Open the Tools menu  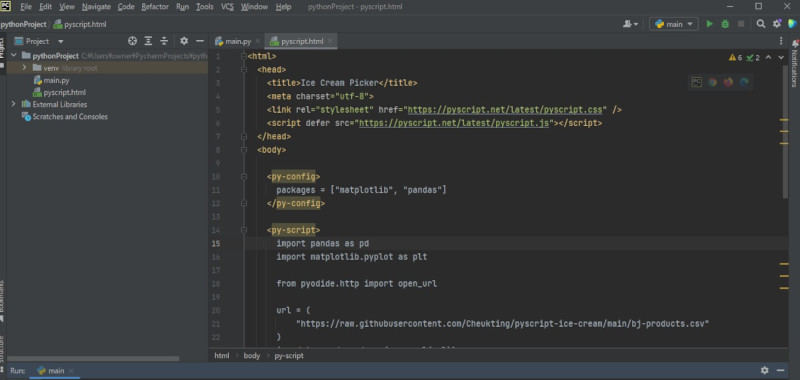(205, 7)
